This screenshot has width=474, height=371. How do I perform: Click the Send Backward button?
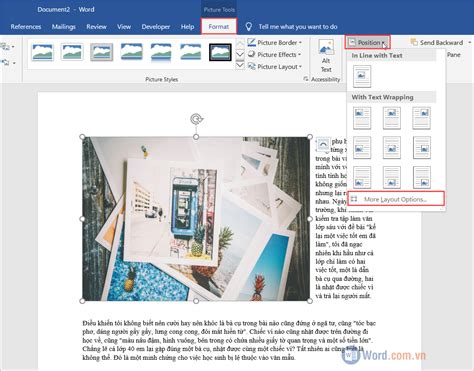[437, 42]
